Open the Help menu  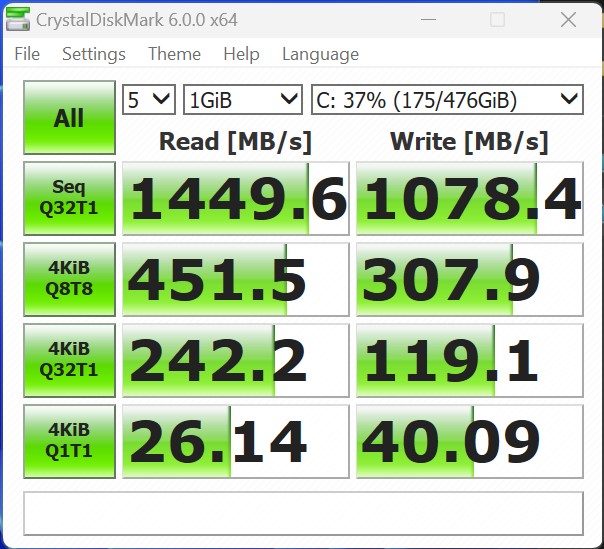tap(241, 54)
